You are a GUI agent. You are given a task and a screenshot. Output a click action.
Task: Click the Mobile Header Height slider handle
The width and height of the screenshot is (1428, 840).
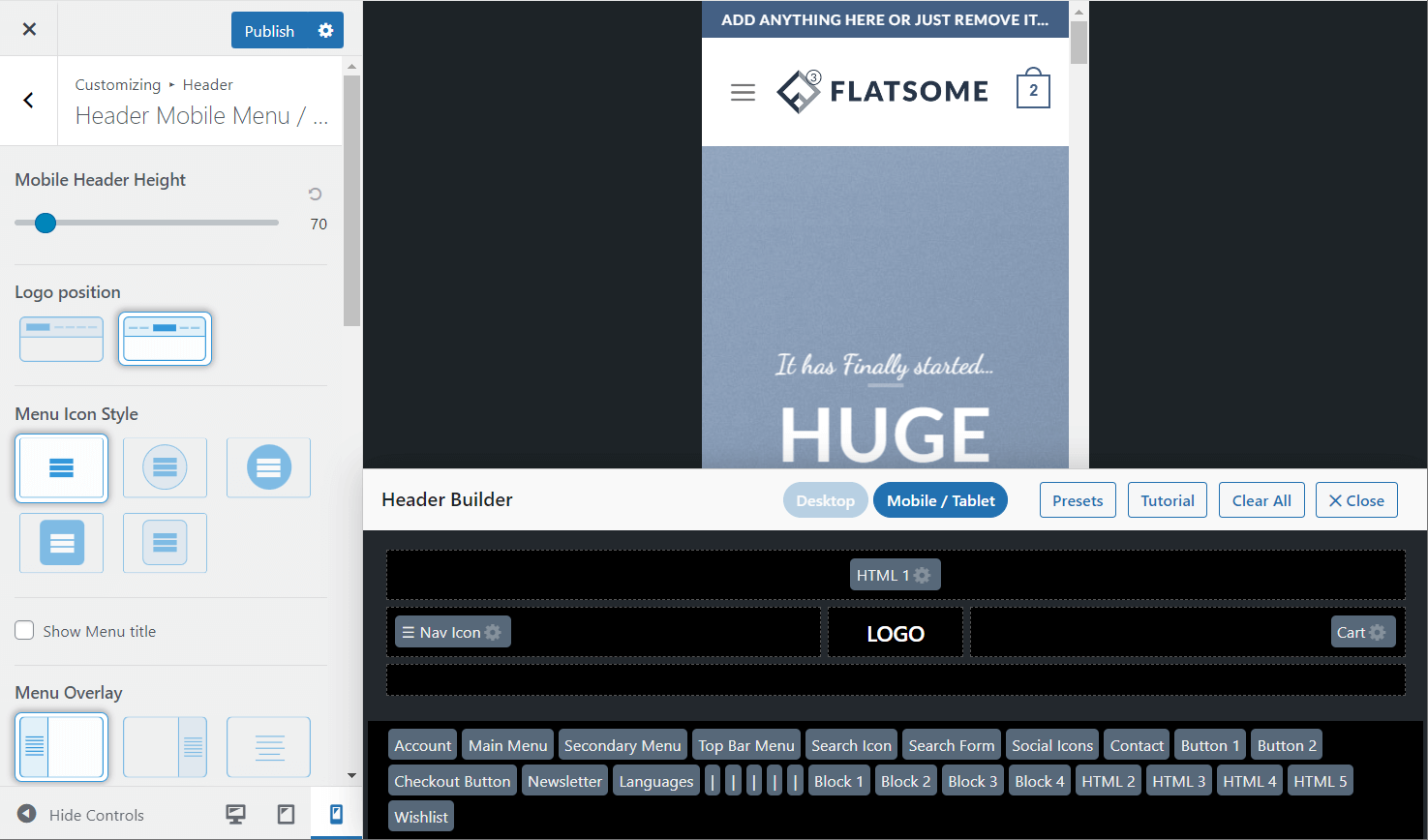(x=46, y=224)
